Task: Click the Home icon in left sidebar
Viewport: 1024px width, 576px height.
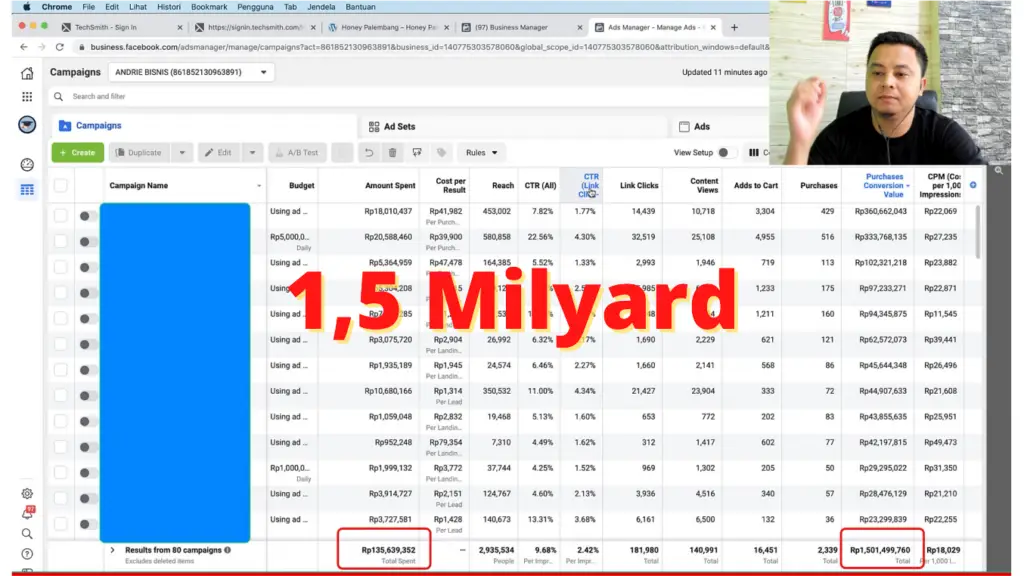Action: tap(27, 72)
